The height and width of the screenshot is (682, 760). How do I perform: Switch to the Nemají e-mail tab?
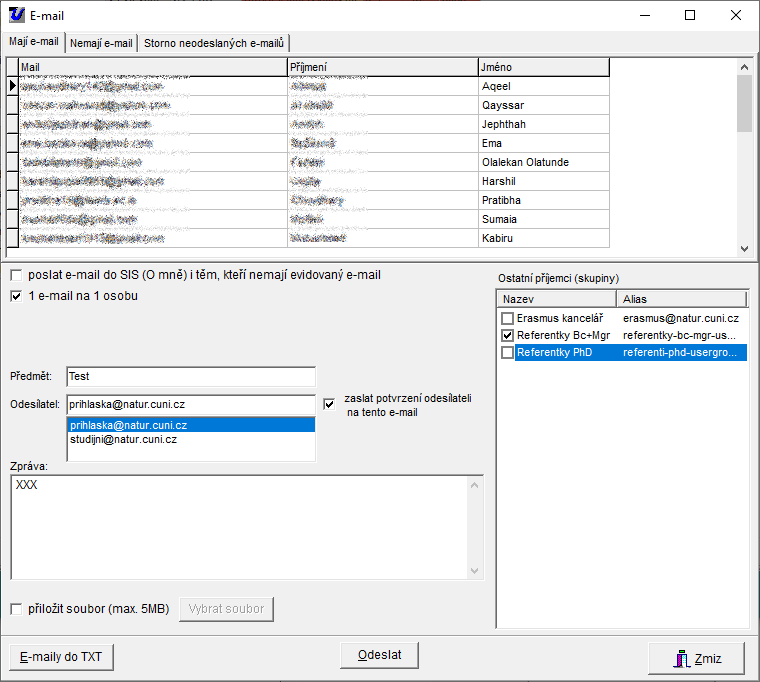102,43
